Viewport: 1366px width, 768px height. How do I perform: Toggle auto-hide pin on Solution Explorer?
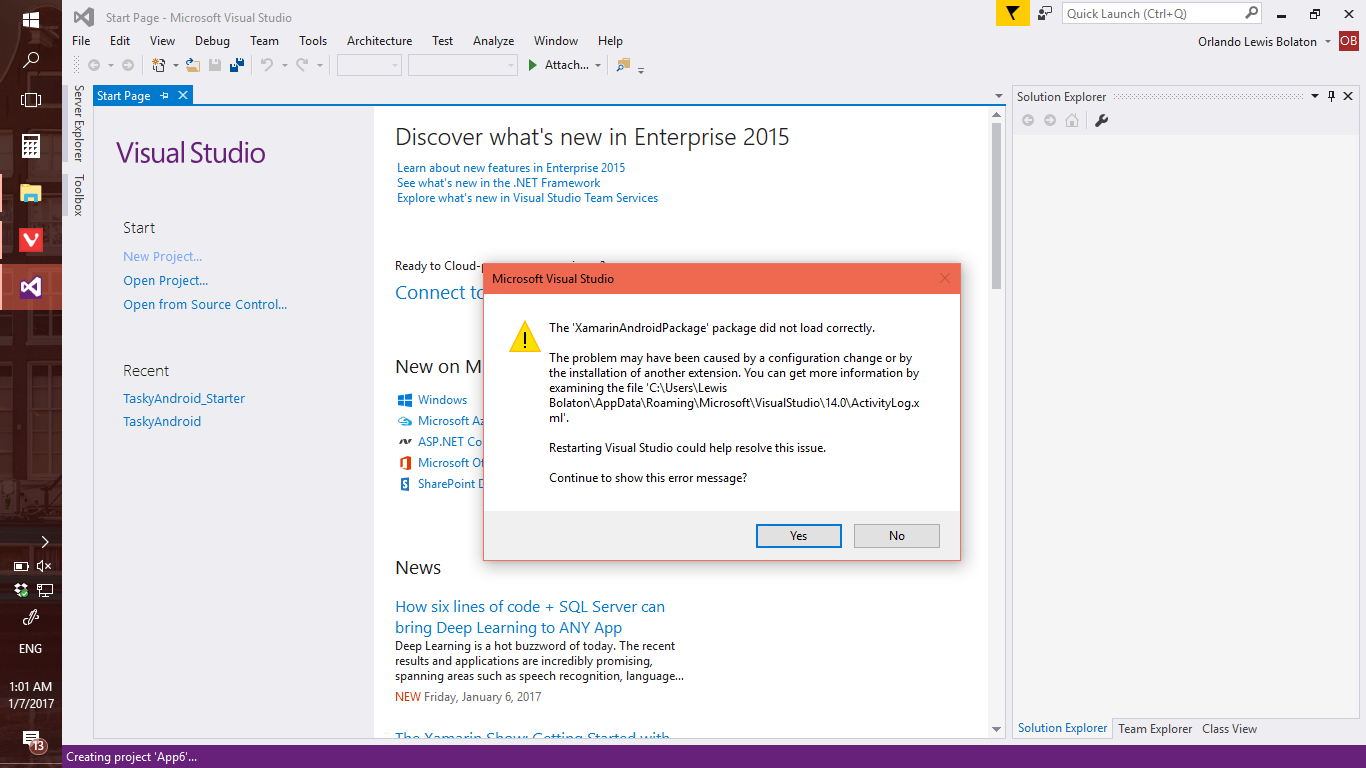click(x=1331, y=96)
